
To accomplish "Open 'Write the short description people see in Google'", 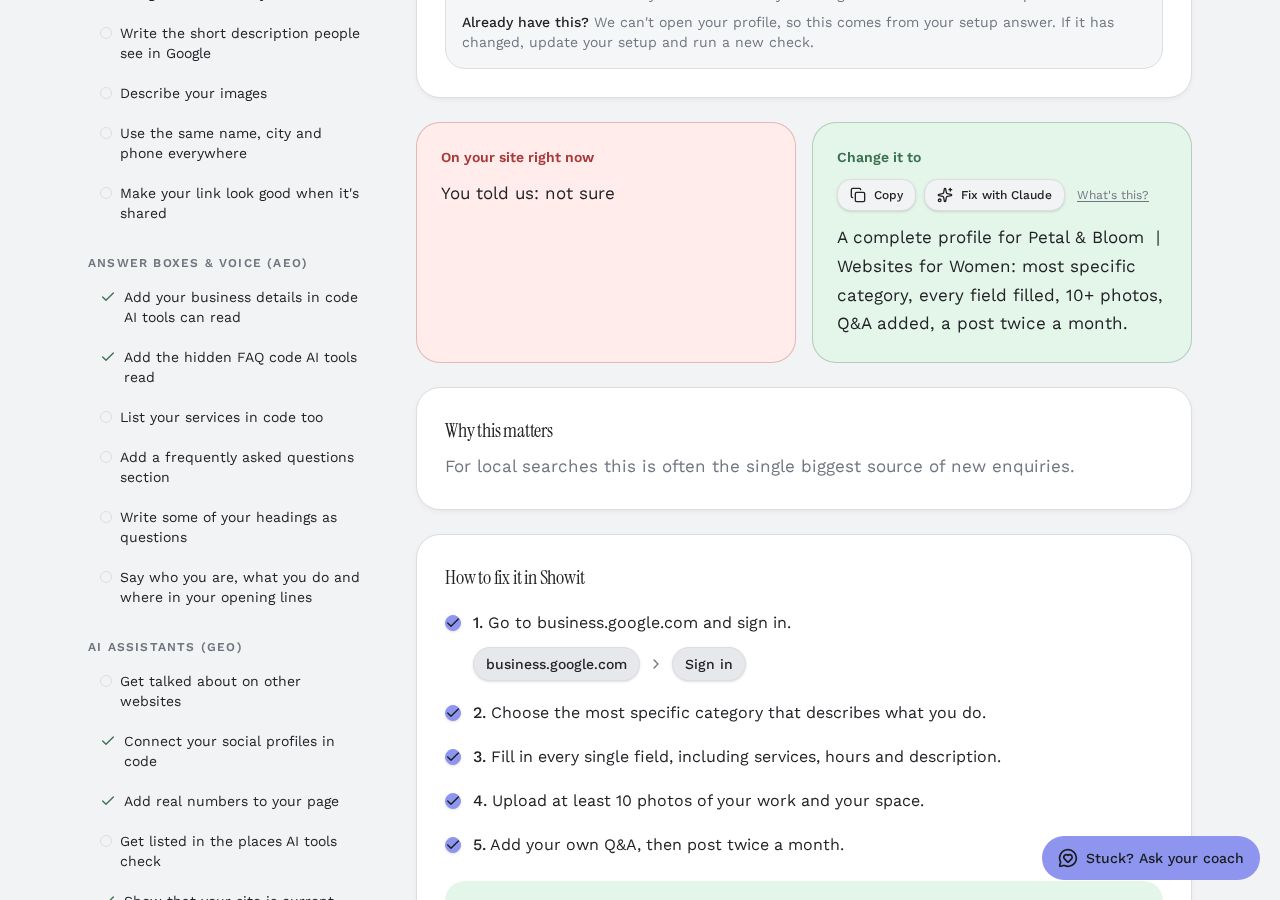I will [x=240, y=43].
